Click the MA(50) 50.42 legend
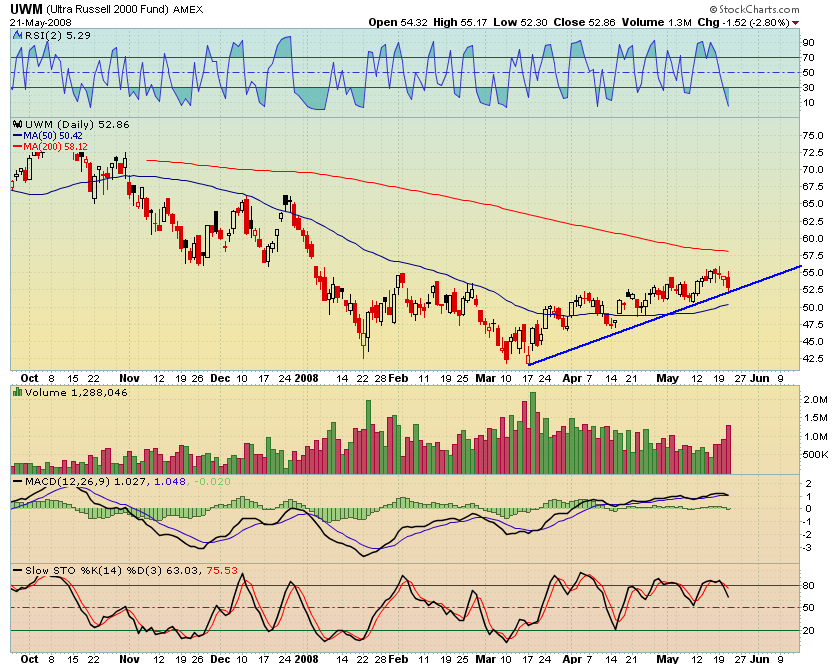Viewport: 833px width, 664px height. 53,136
